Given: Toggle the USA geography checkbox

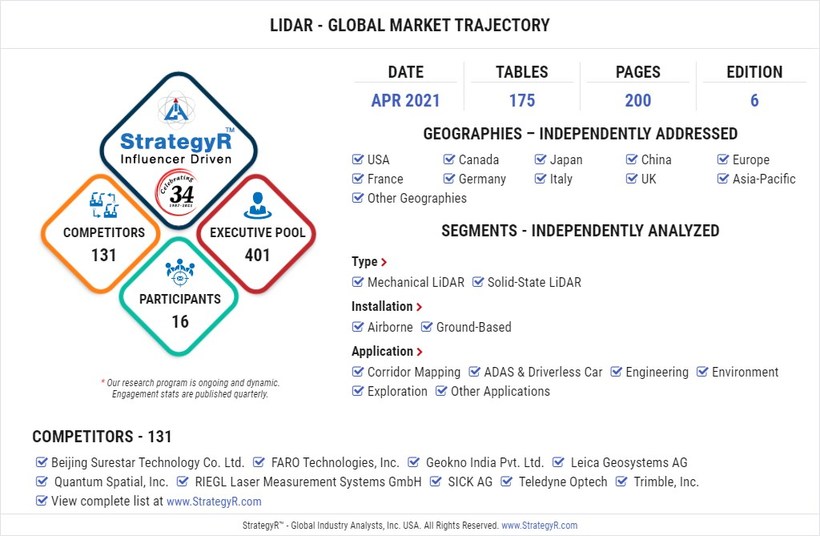Looking at the screenshot, I should pos(358,159).
